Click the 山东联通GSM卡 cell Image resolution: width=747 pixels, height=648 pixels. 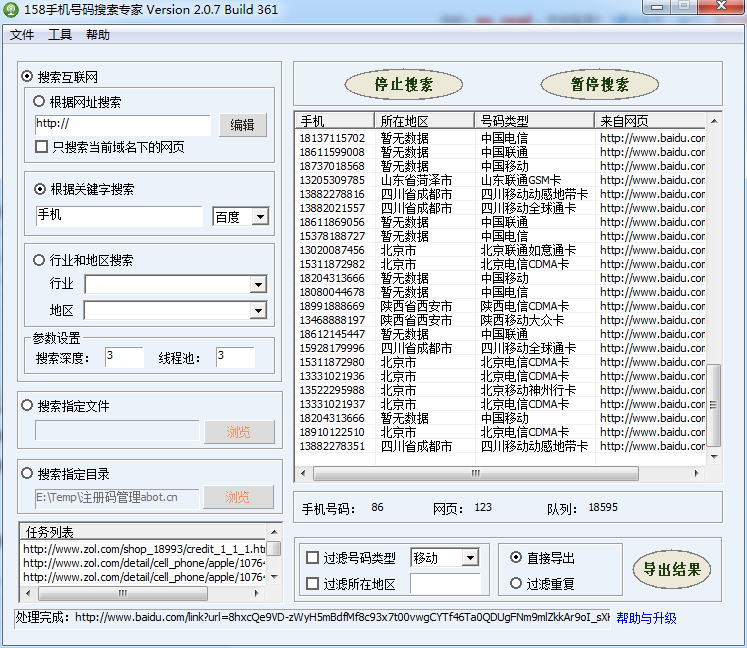(x=521, y=180)
